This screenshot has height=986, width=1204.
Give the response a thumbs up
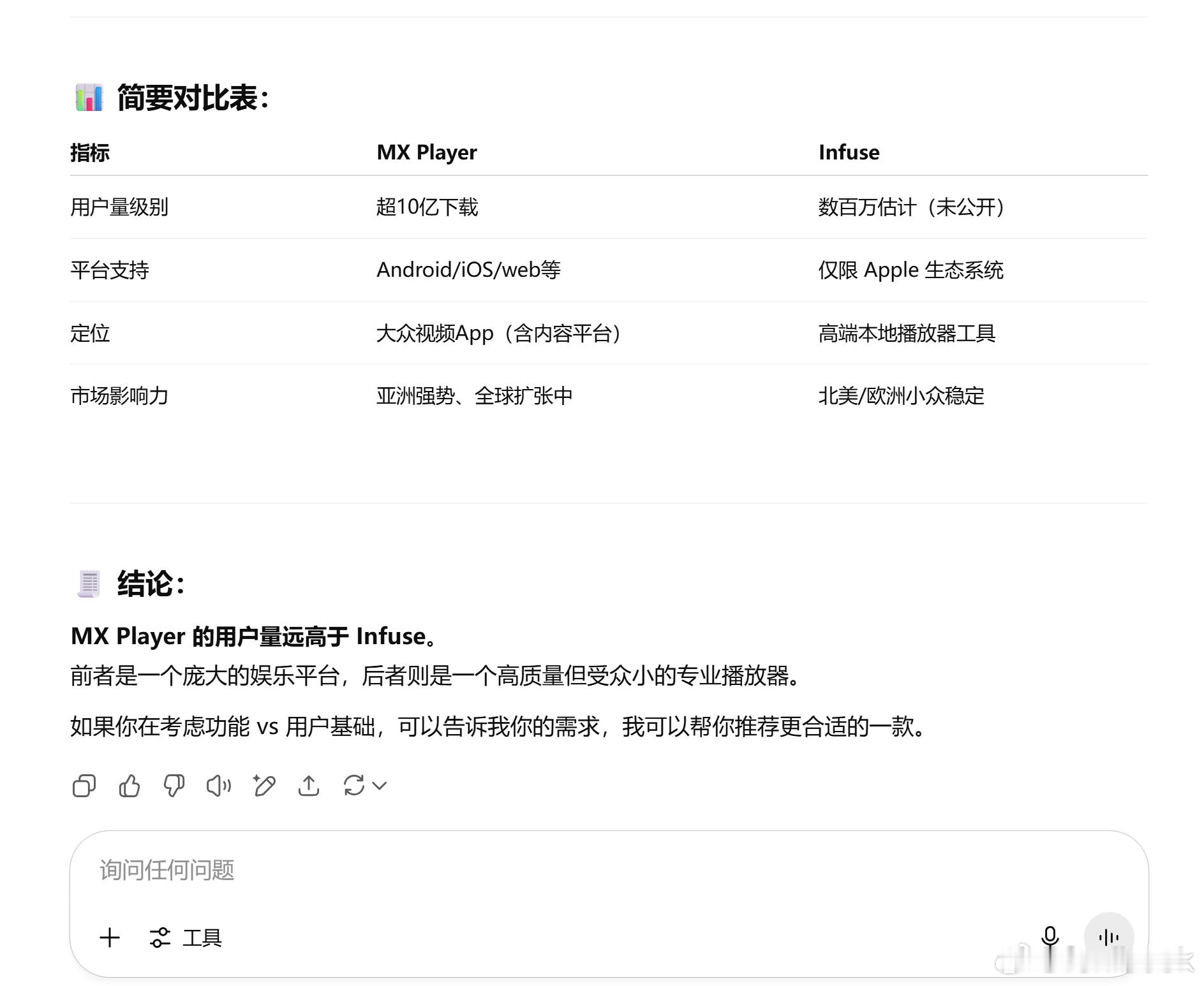[130, 786]
